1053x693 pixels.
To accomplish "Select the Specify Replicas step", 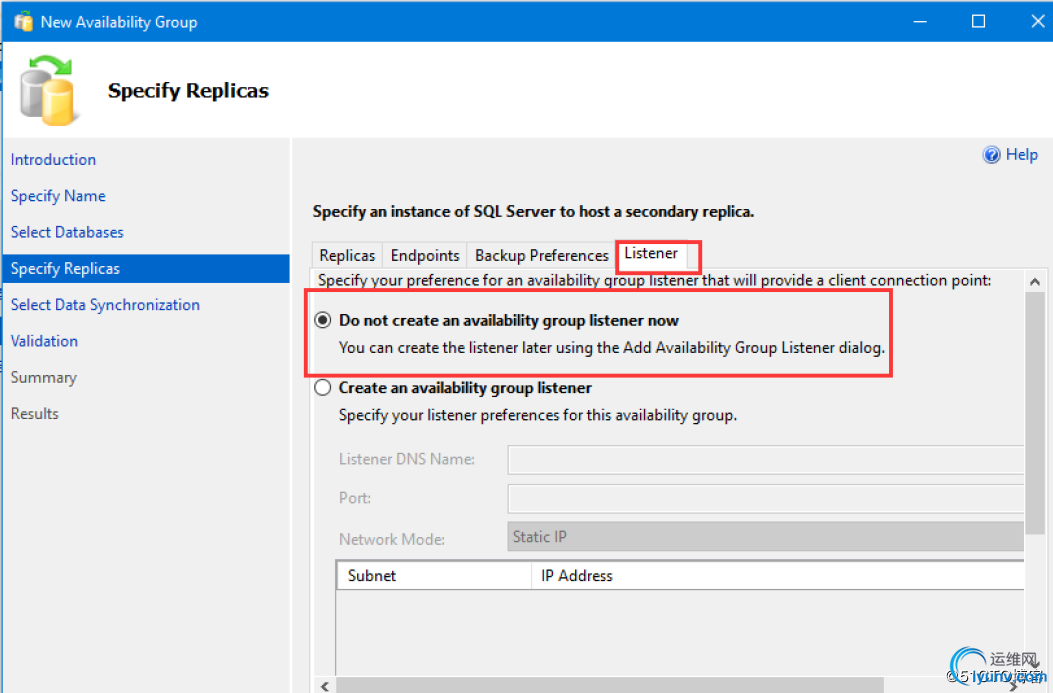I will click(146, 269).
